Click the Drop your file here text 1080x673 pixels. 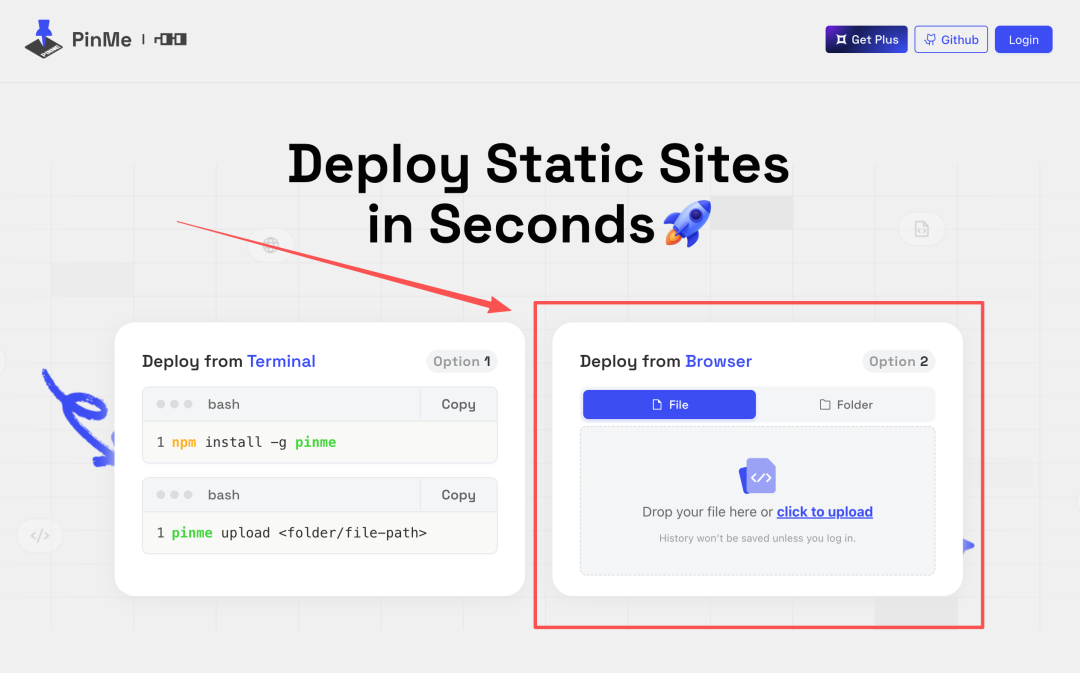pyautogui.click(x=707, y=512)
